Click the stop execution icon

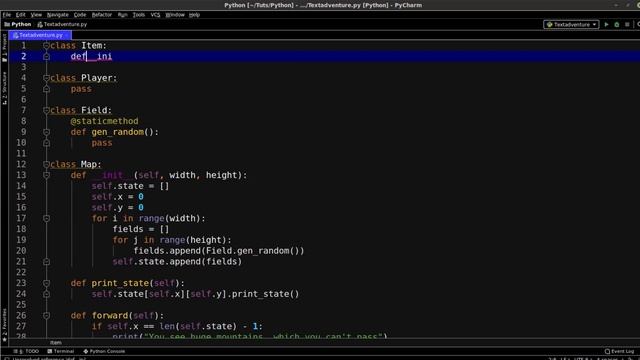tap(627, 24)
